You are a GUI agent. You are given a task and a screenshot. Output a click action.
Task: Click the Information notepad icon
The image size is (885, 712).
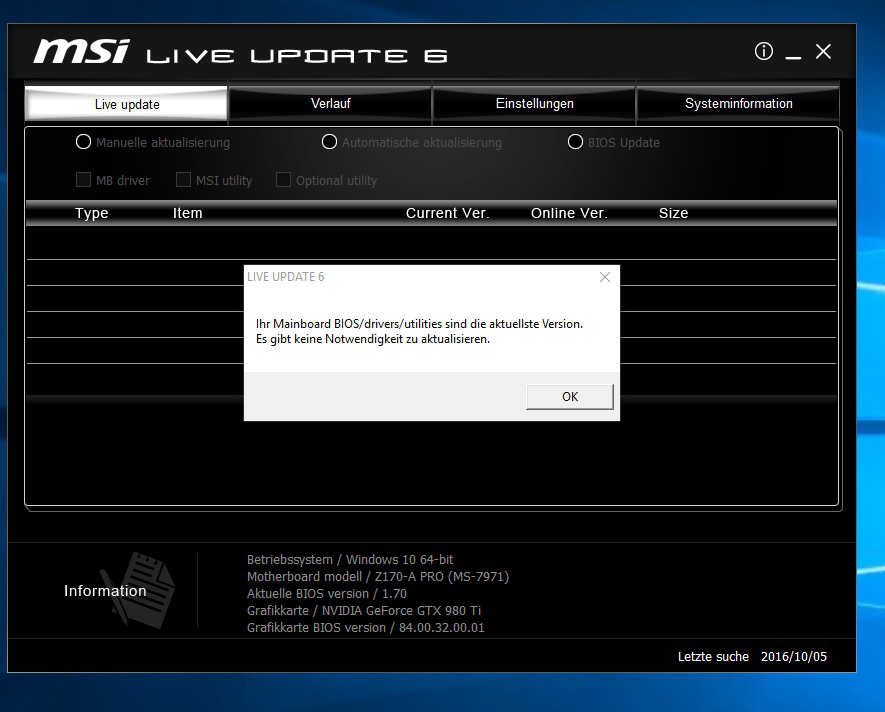[140, 589]
